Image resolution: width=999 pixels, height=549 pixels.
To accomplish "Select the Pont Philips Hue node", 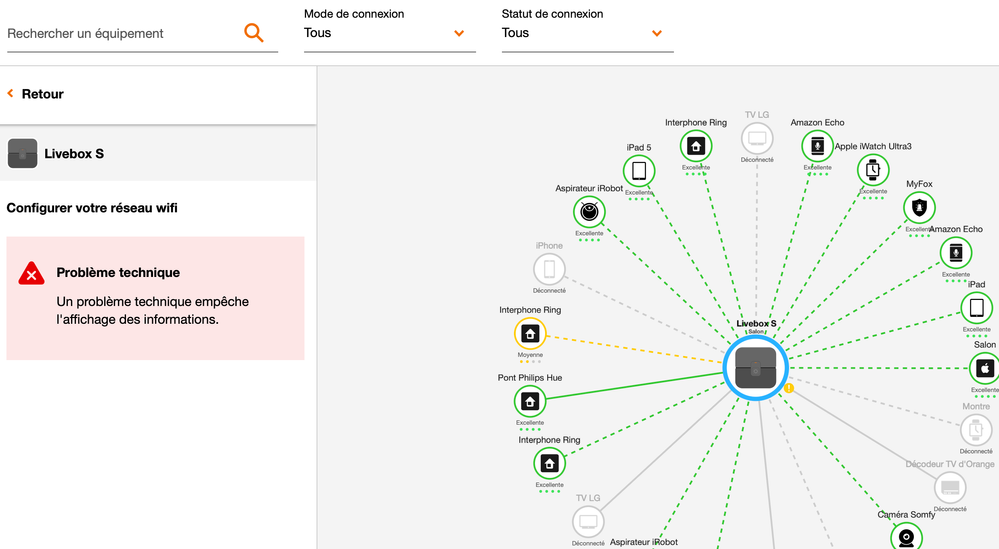I will tap(530, 402).
